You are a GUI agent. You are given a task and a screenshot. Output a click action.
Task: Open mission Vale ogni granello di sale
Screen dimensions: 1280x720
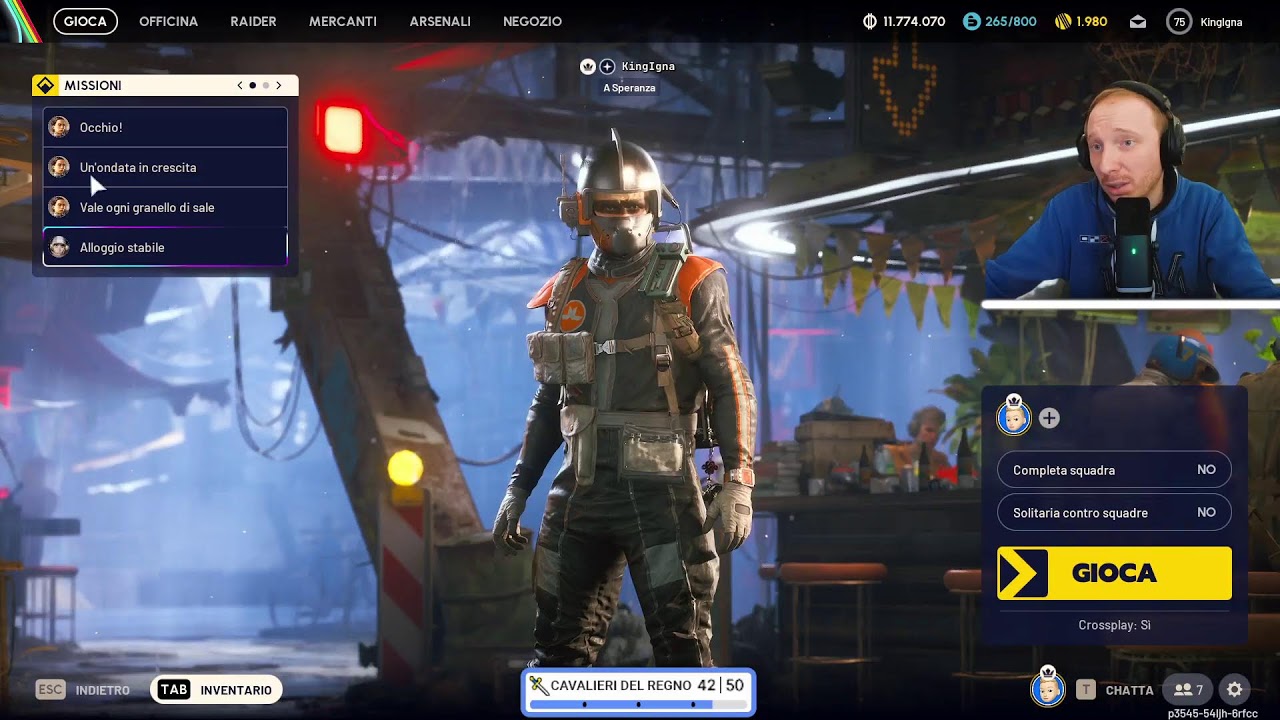(165, 207)
